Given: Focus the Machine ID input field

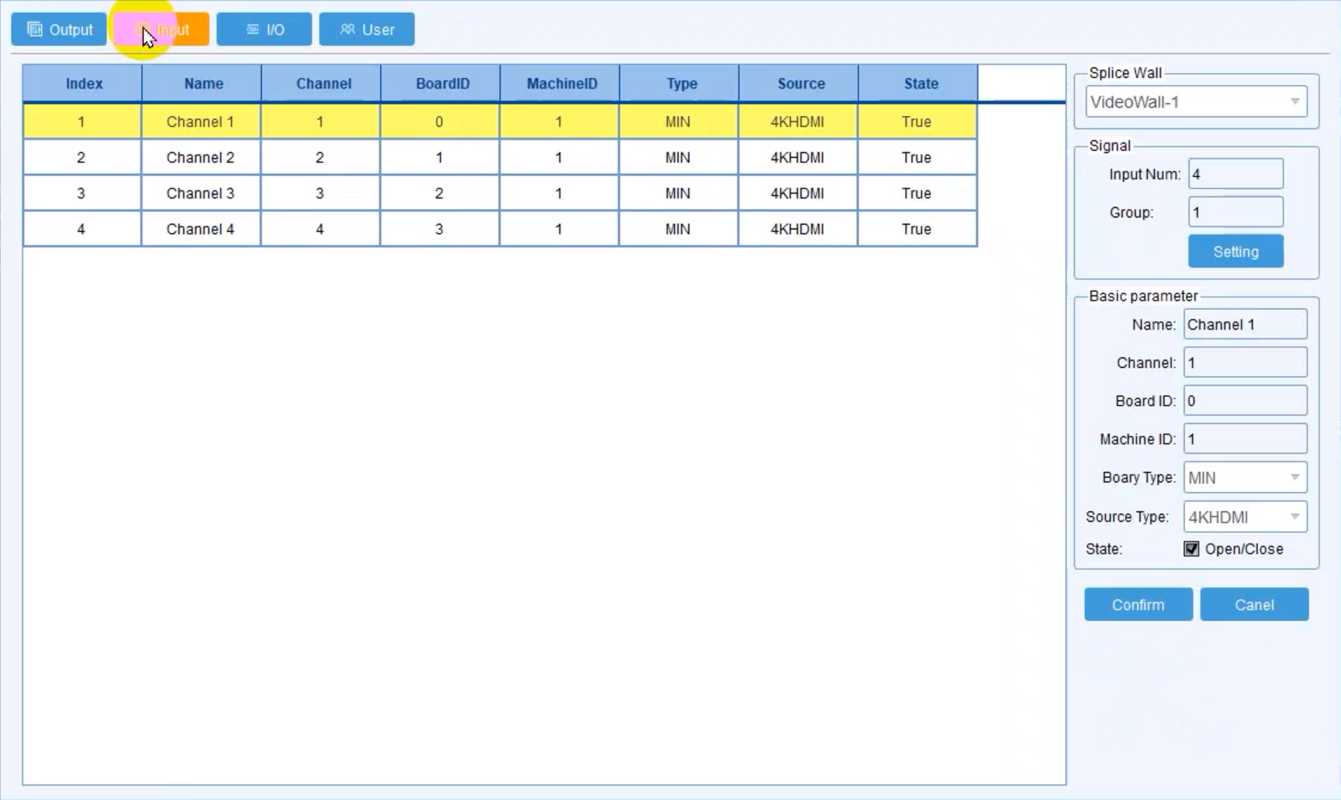Looking at the screenshot, I should pos(1245,439).
